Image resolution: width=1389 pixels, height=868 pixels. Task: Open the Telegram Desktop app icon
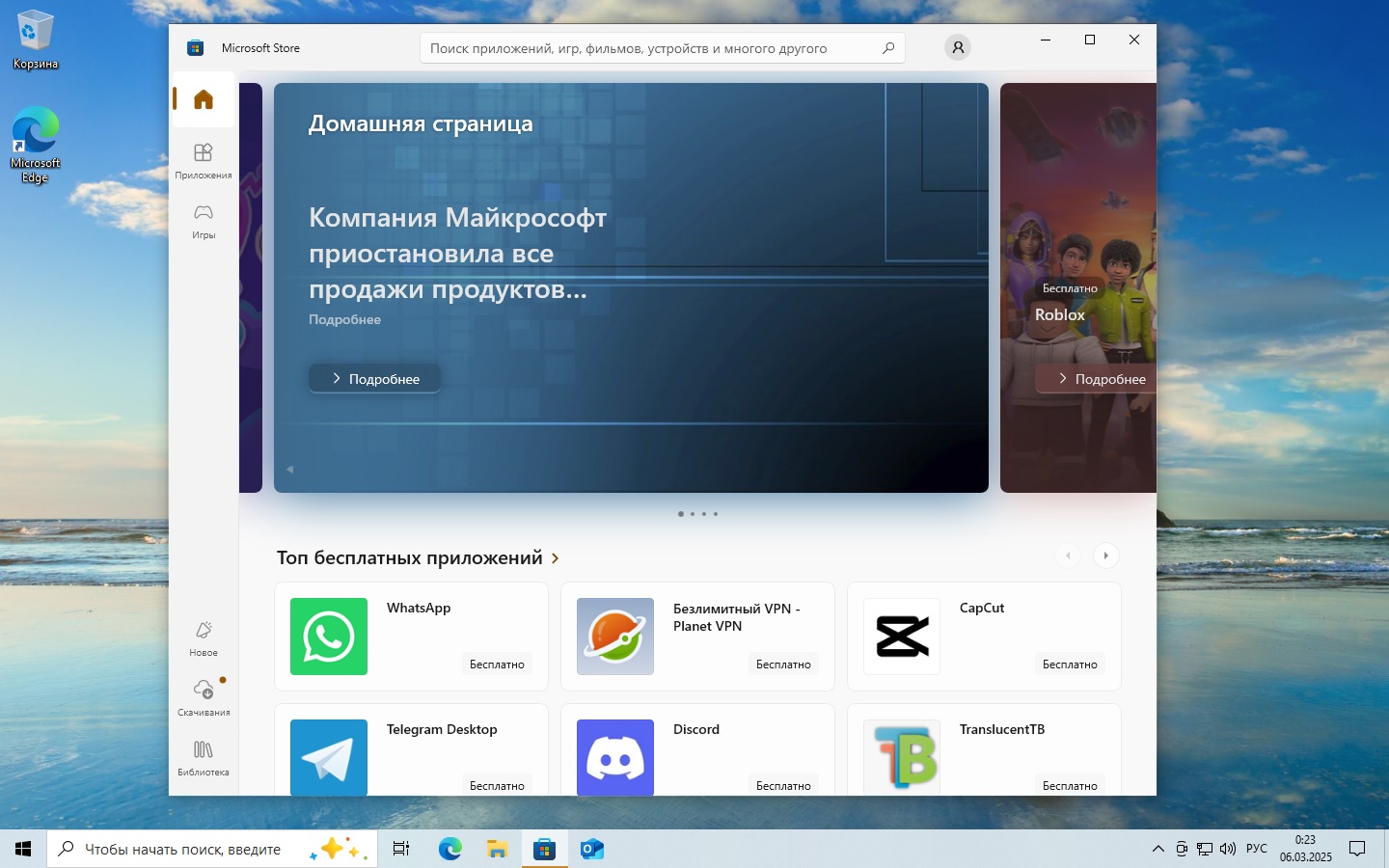(329, 757)
